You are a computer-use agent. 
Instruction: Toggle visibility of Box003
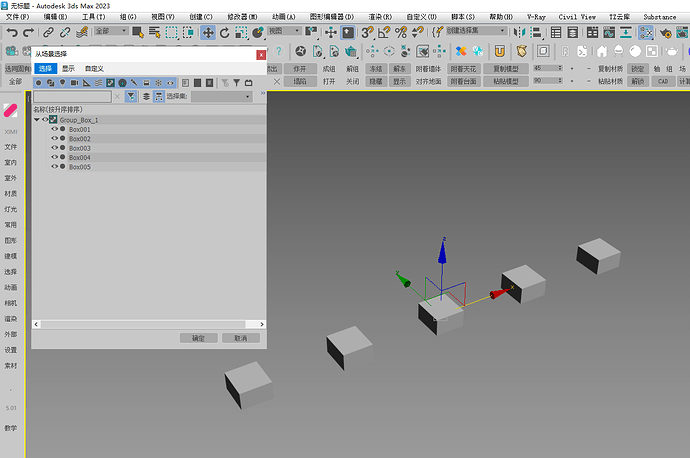(x=54, y=148)
